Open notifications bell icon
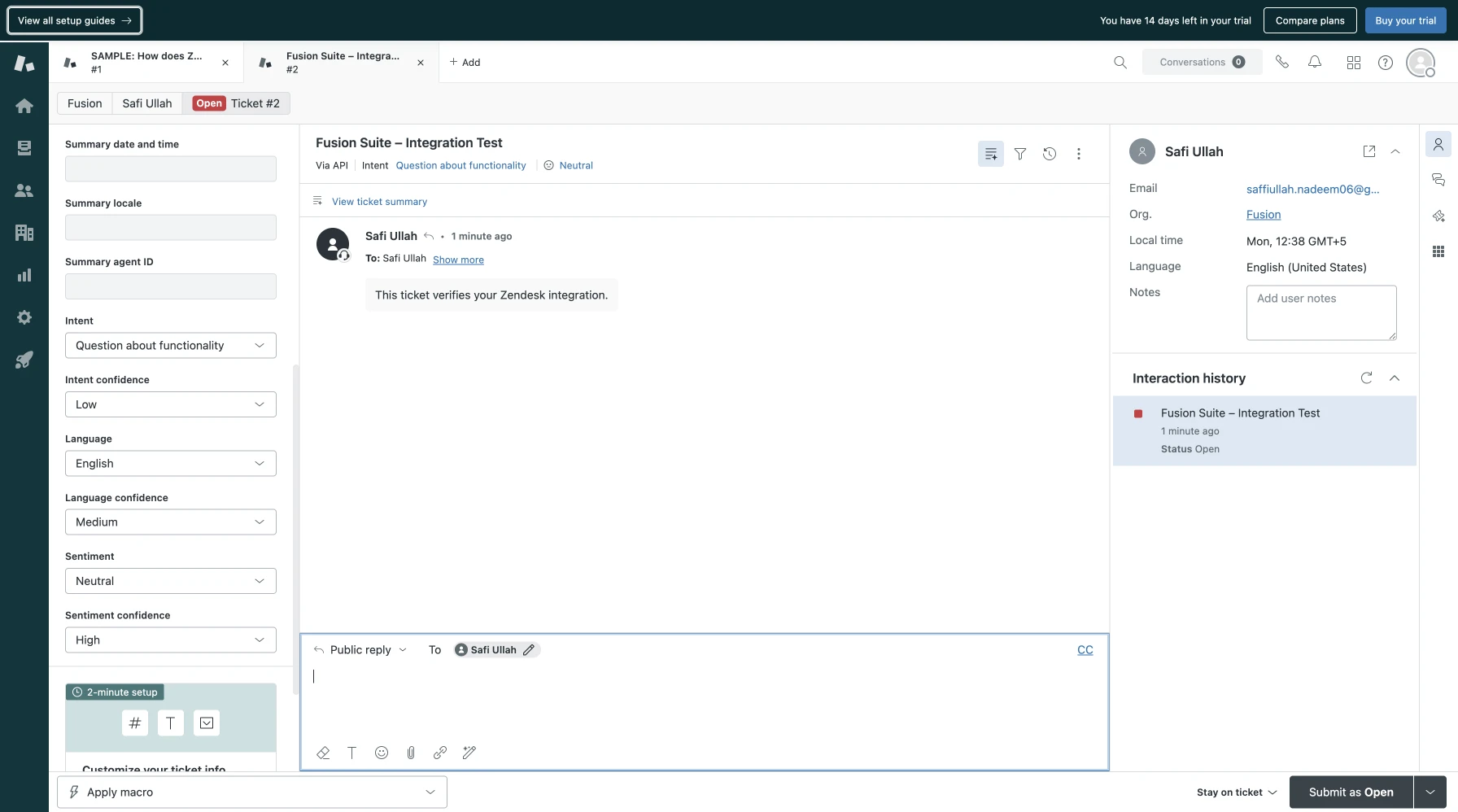Screen dimensions: 1458x812 [1315, 62]
